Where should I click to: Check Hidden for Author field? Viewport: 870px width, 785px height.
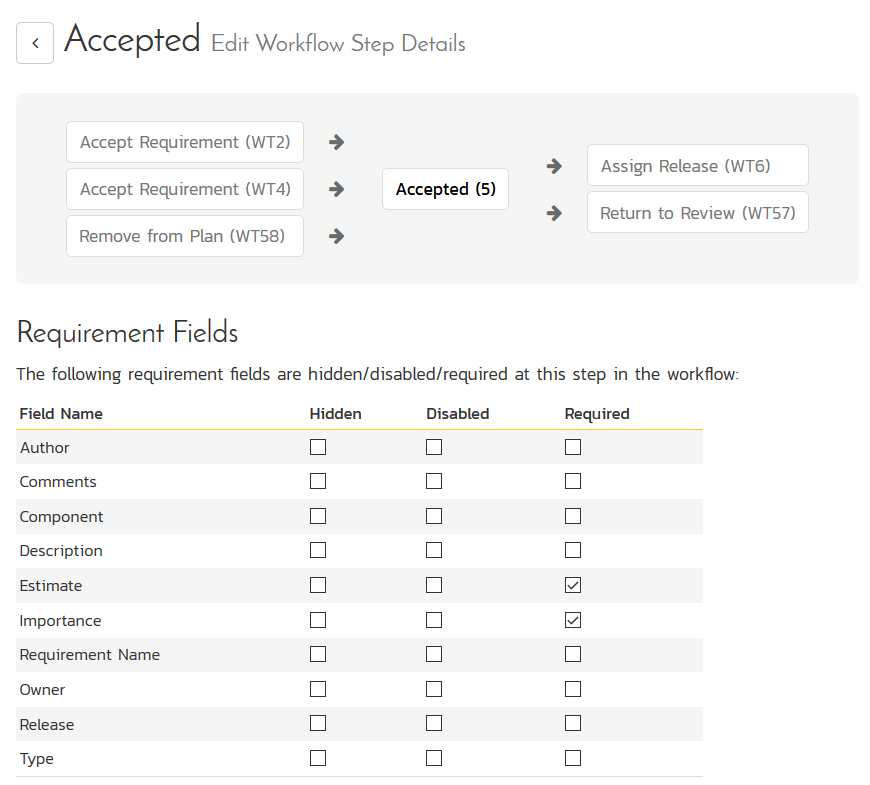(x=318, y=448)
